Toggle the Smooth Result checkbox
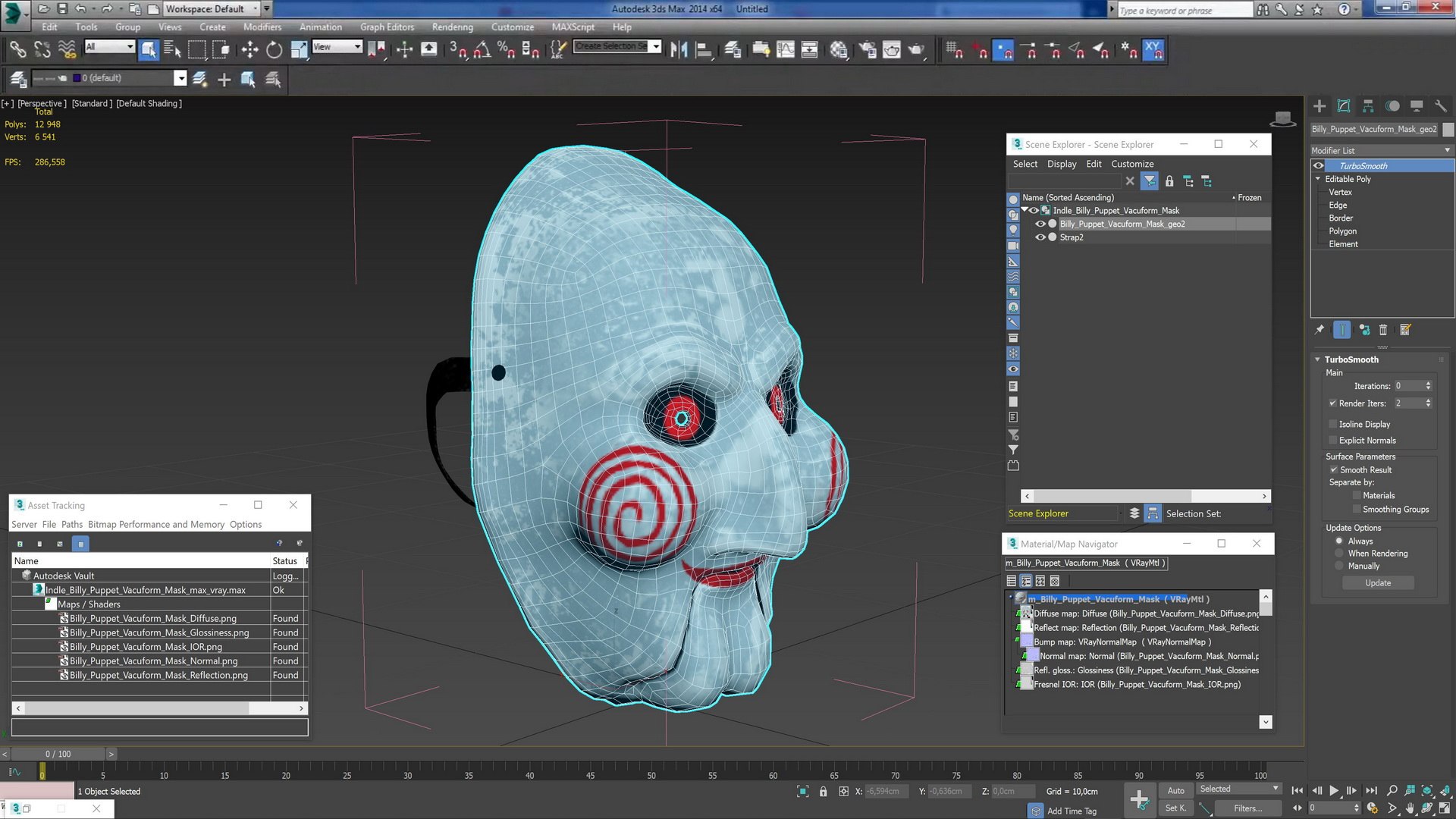 point(1333,470)
